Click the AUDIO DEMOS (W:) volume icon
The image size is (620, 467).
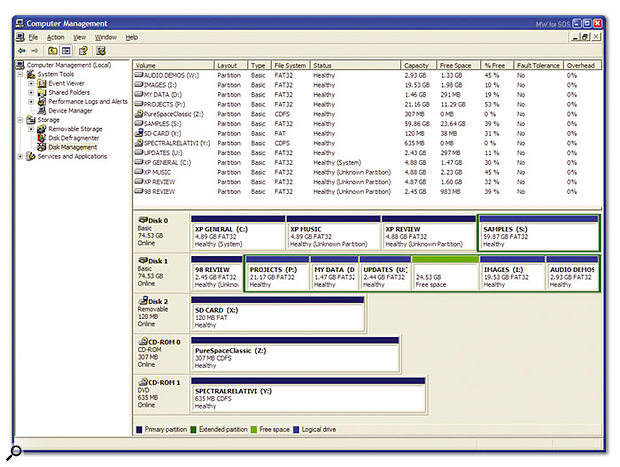coord(138,75)
